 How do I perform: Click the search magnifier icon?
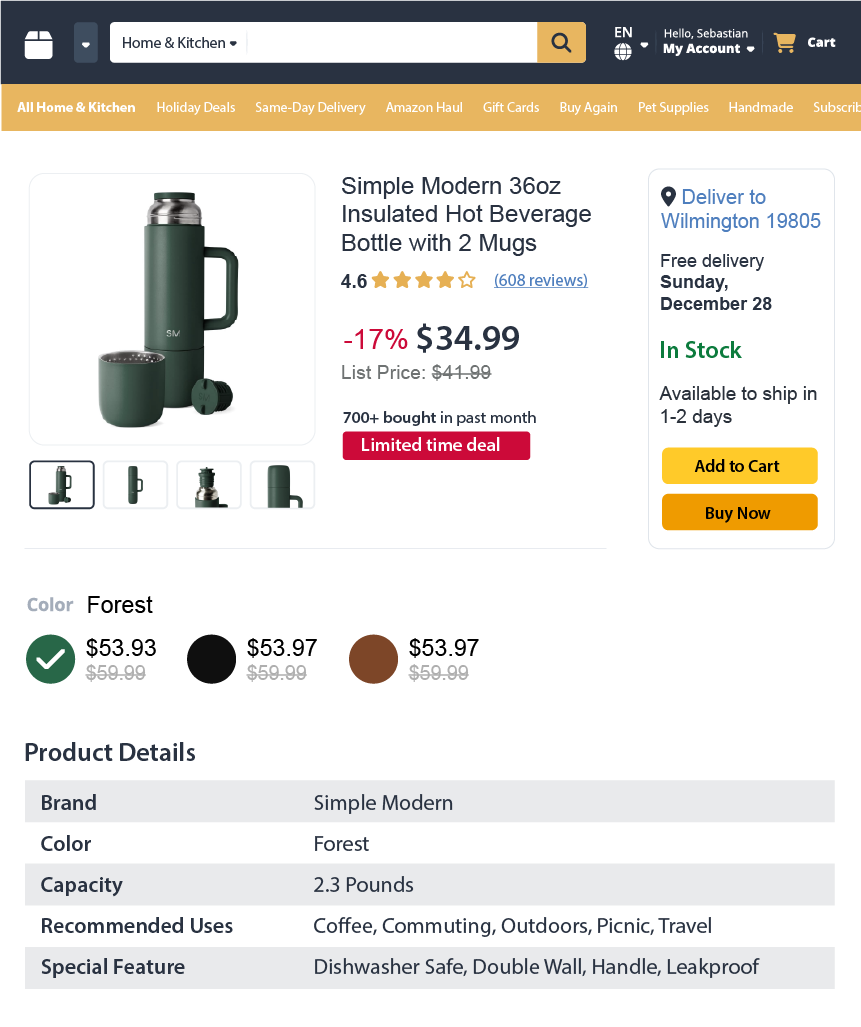560,43
